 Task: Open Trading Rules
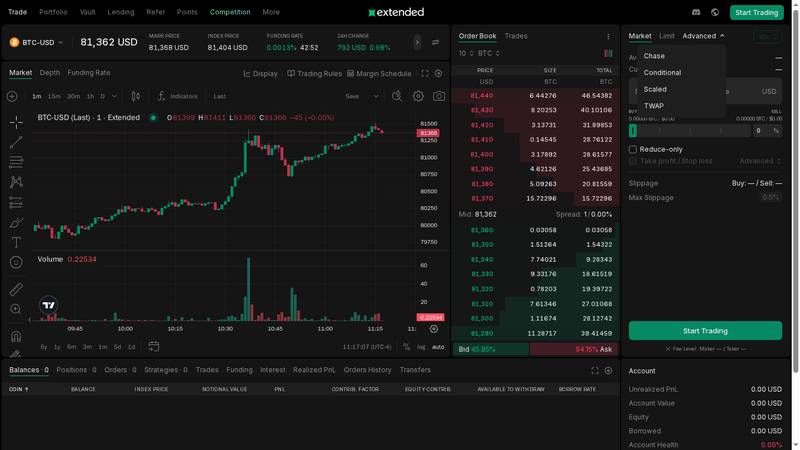pyautogui.click(x=314, y=73)
